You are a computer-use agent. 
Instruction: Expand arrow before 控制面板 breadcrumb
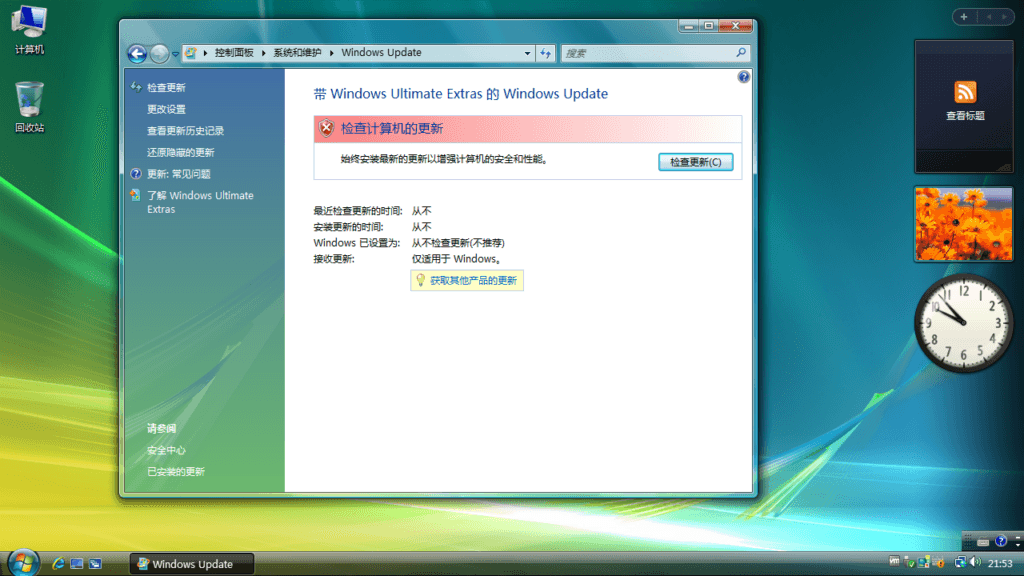[x=205, y=53]
